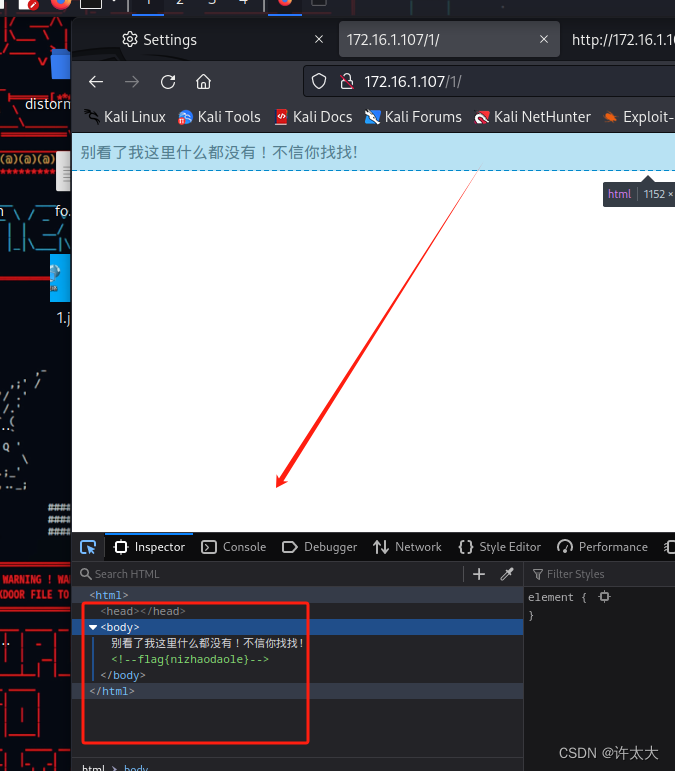This screenshot has height=771, width=675.
Task: Open the Network panel
Action: coord(408,547)
